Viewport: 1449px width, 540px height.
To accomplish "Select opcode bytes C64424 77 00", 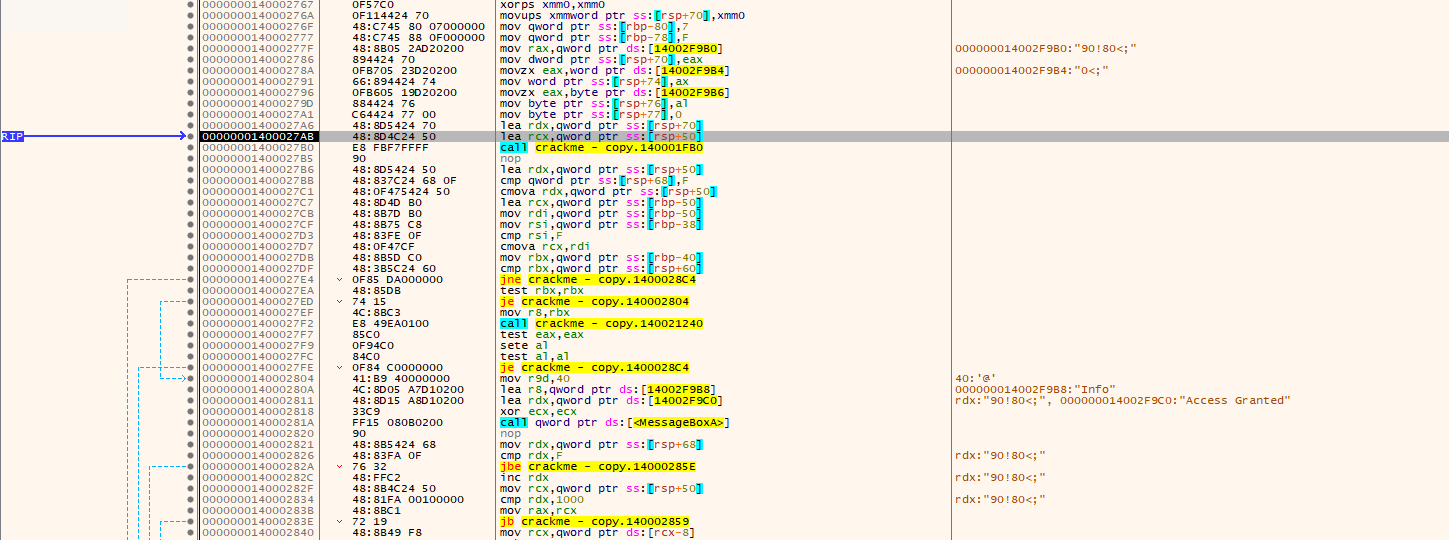I will (394, 114).
